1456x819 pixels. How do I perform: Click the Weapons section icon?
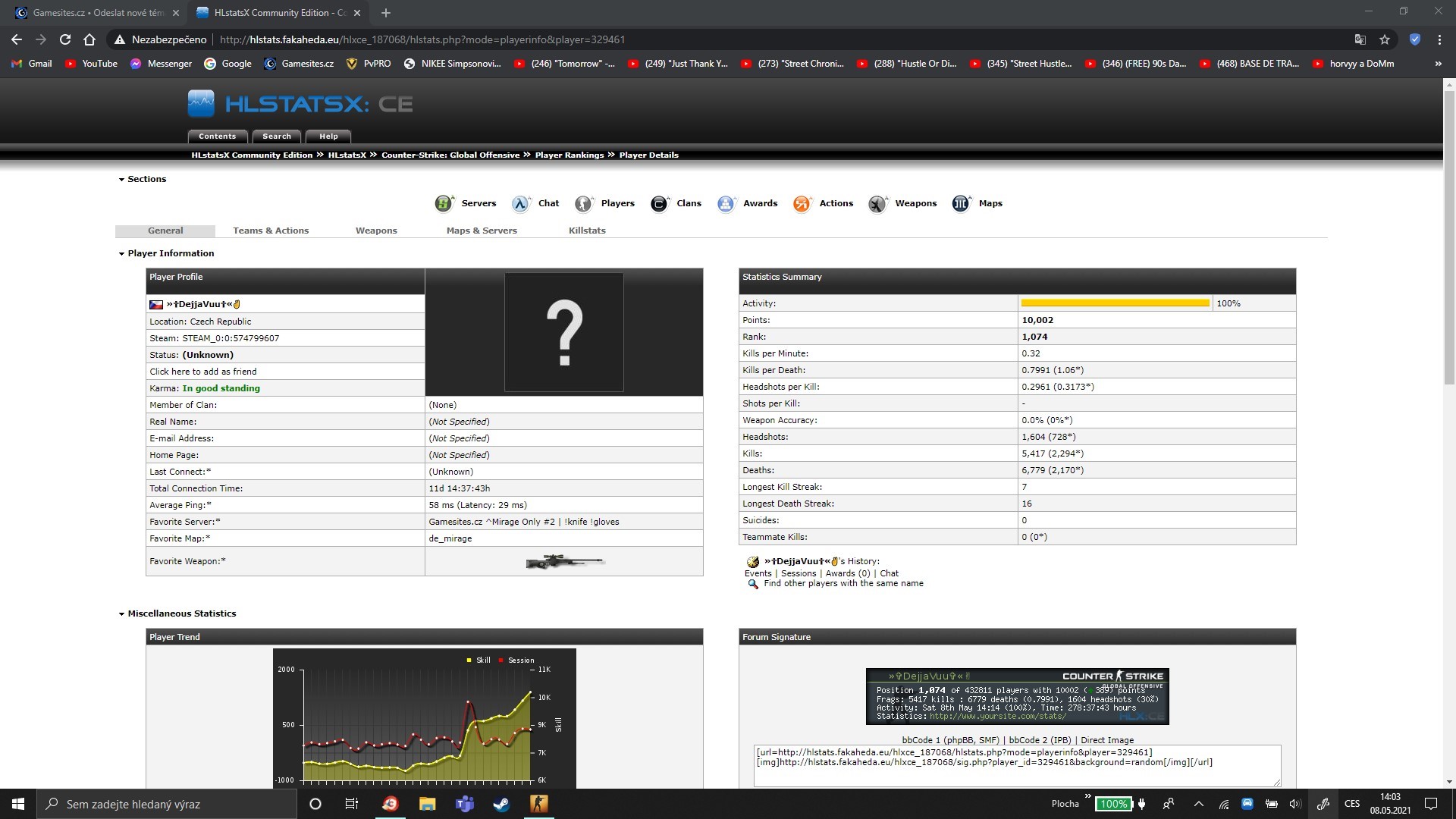pyautogui.click(x=877, y=203)
